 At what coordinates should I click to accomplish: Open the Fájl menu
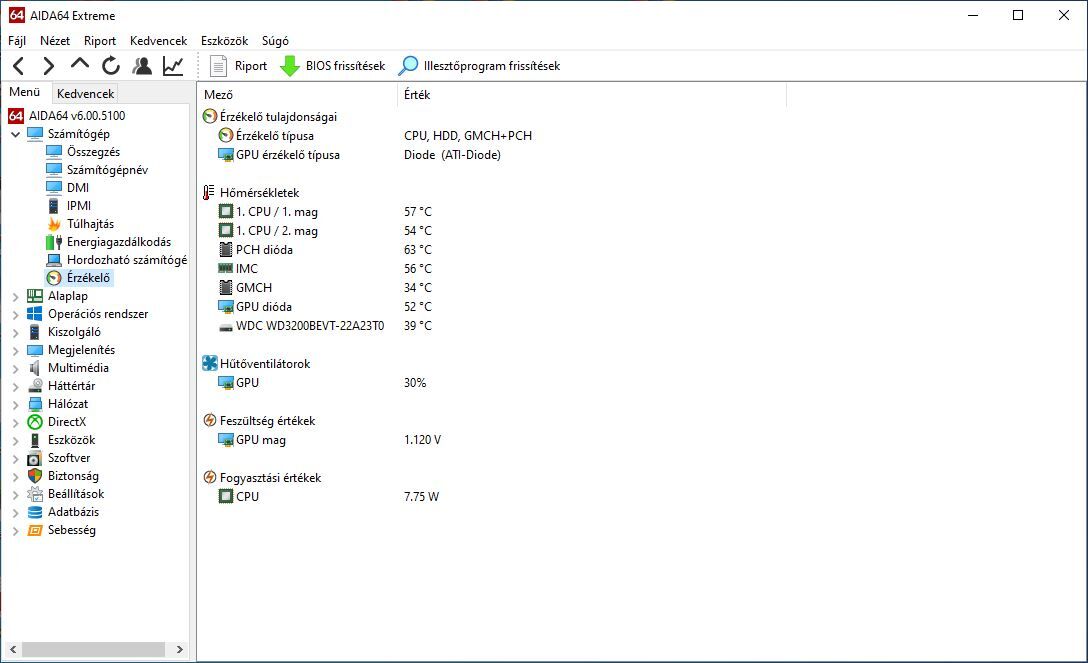coord(17,41)
